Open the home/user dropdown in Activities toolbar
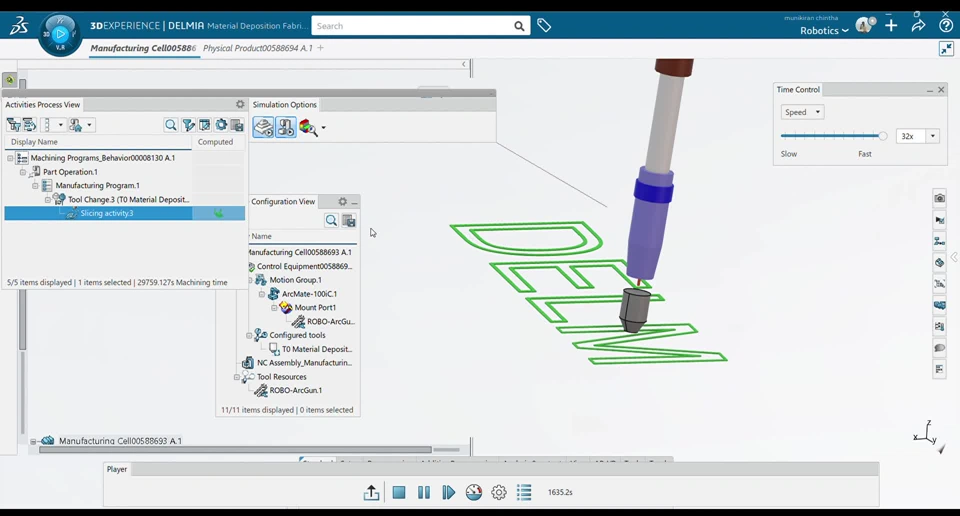Image resolution: width=960 pixels, height=516 pixels. 89,125
